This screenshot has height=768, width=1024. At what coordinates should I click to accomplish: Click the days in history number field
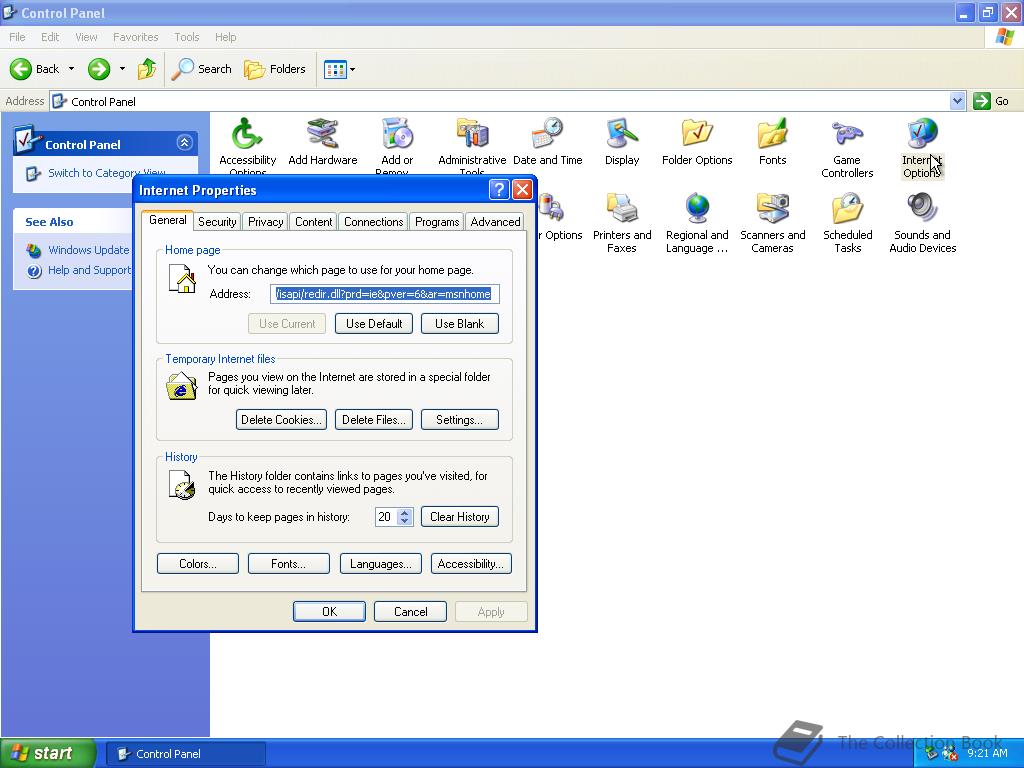click(387, 517)
